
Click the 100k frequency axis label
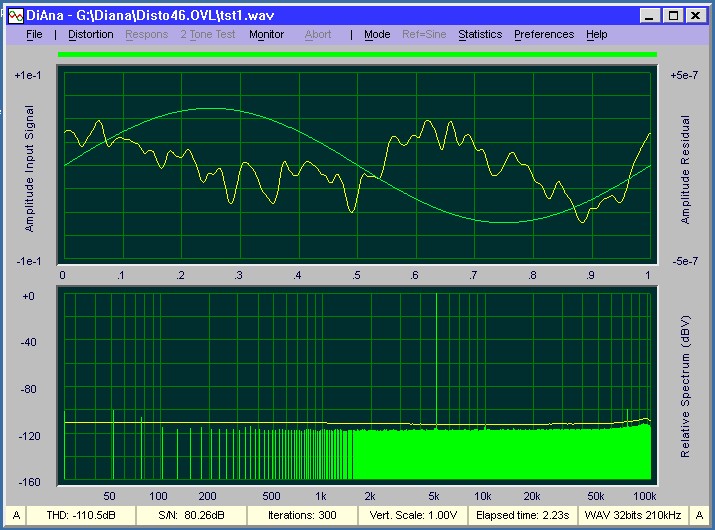644,496
